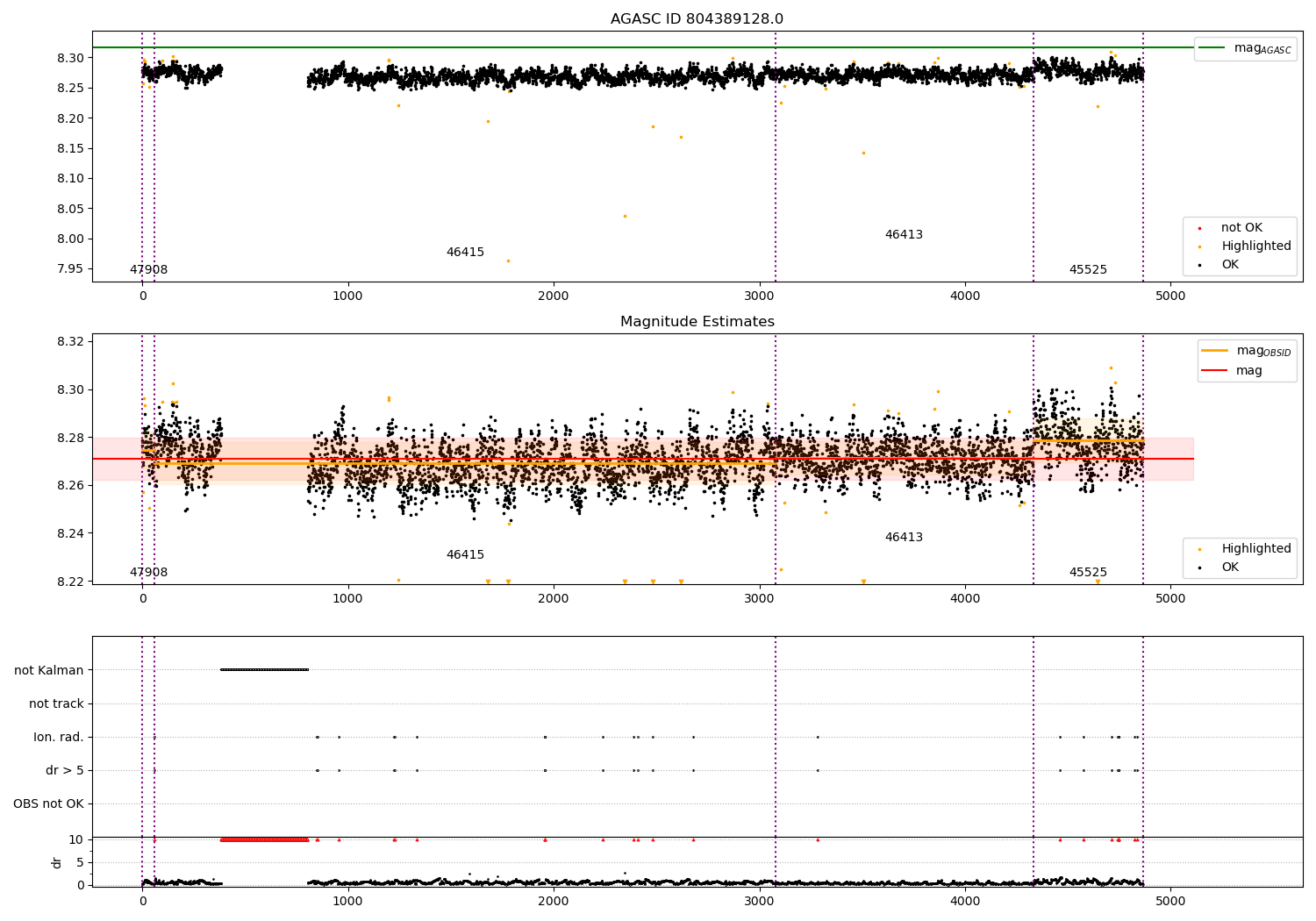Click x-tick 1000 under the top plot
1316x921 pixels.
[x=348, y=296]
